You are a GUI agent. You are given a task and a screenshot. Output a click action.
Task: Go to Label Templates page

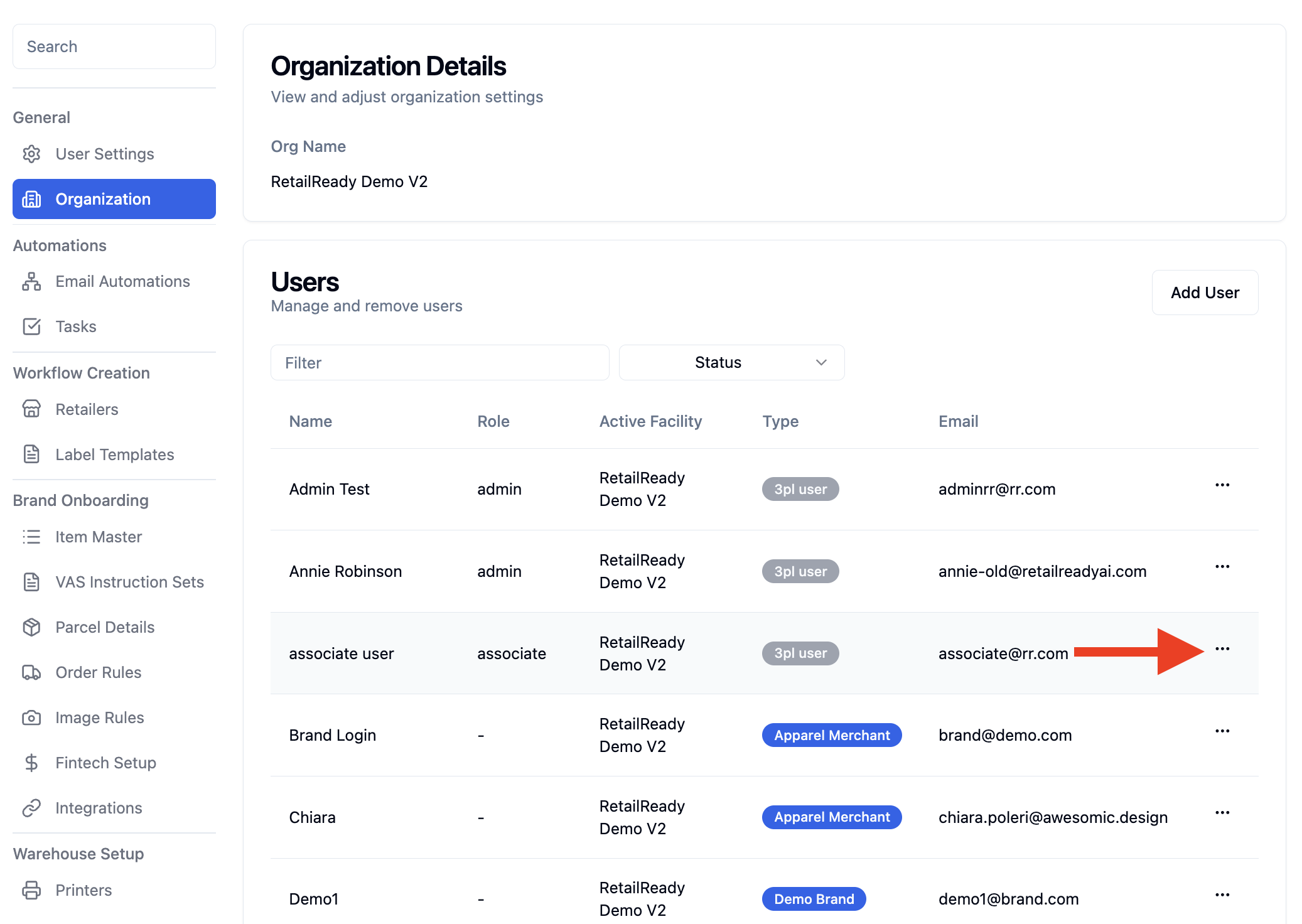(x=114, y=454)
